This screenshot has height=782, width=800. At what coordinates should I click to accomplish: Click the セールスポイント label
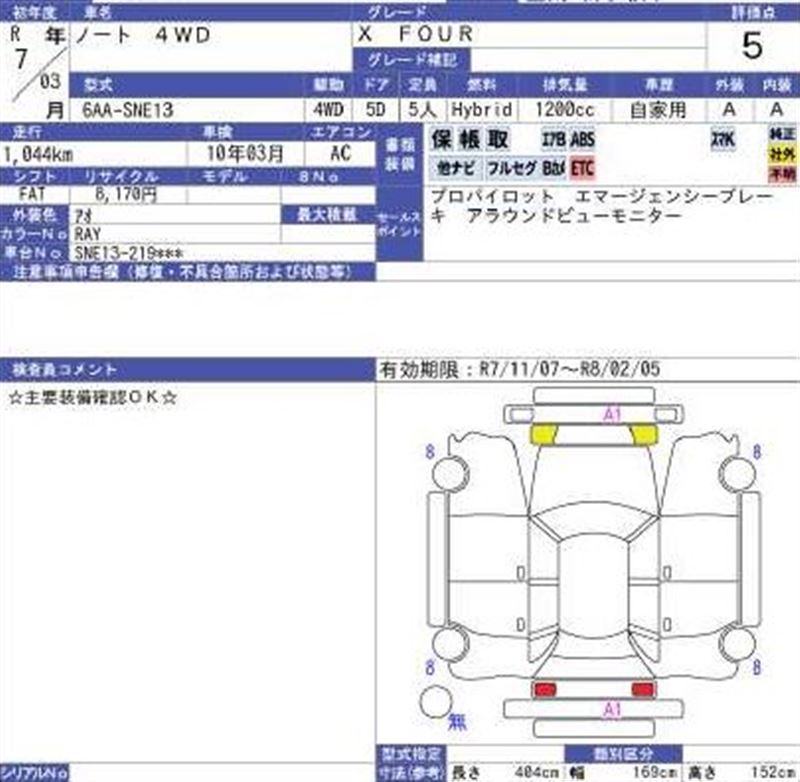click(x=399, y=224)
